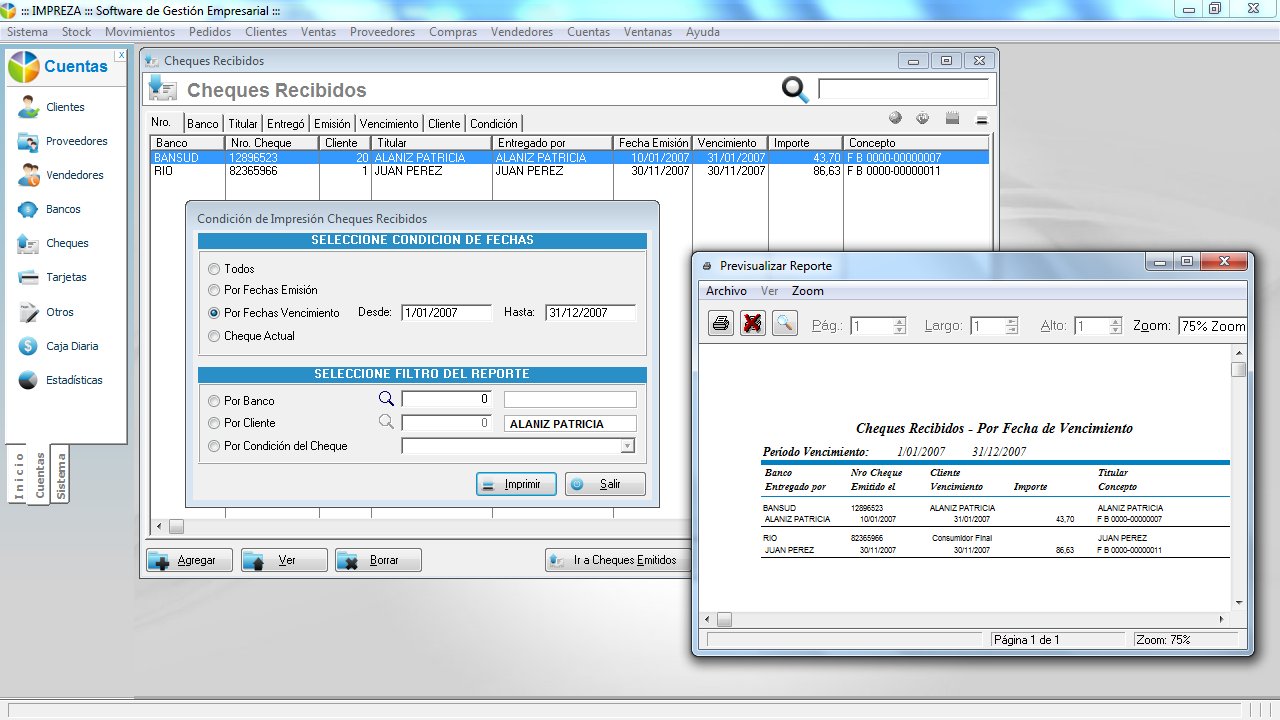Open the Proveedores menu

(x=382, y=32)
